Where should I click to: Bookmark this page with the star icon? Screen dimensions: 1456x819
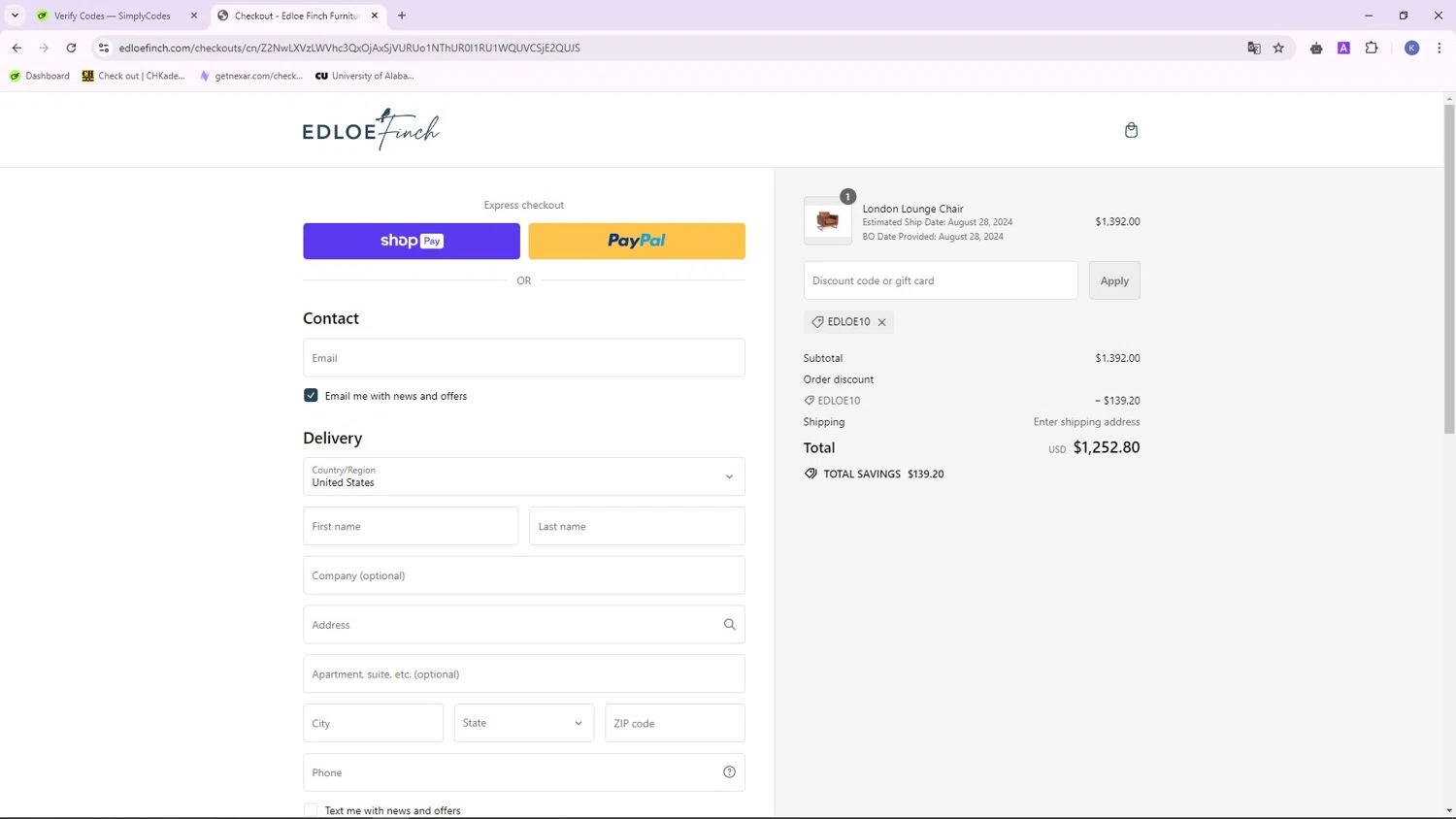1278,48
